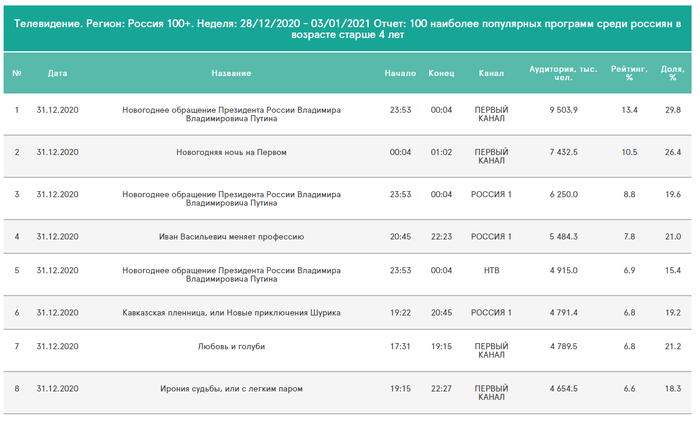
Task: Select the start time 20:45 in row 4
Action: [400, 237]
